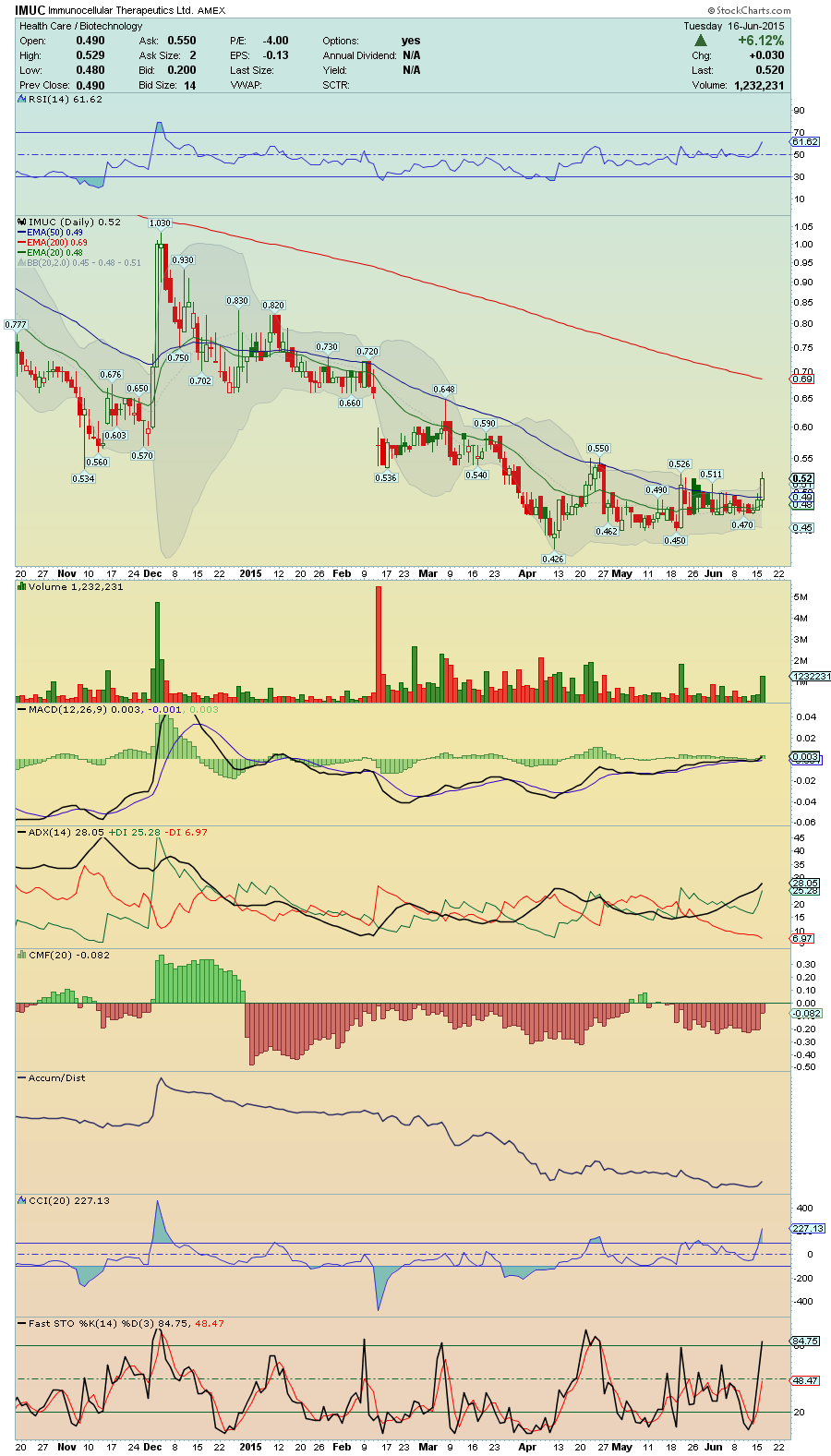Click the Last 0.520 value

(770, 70)
